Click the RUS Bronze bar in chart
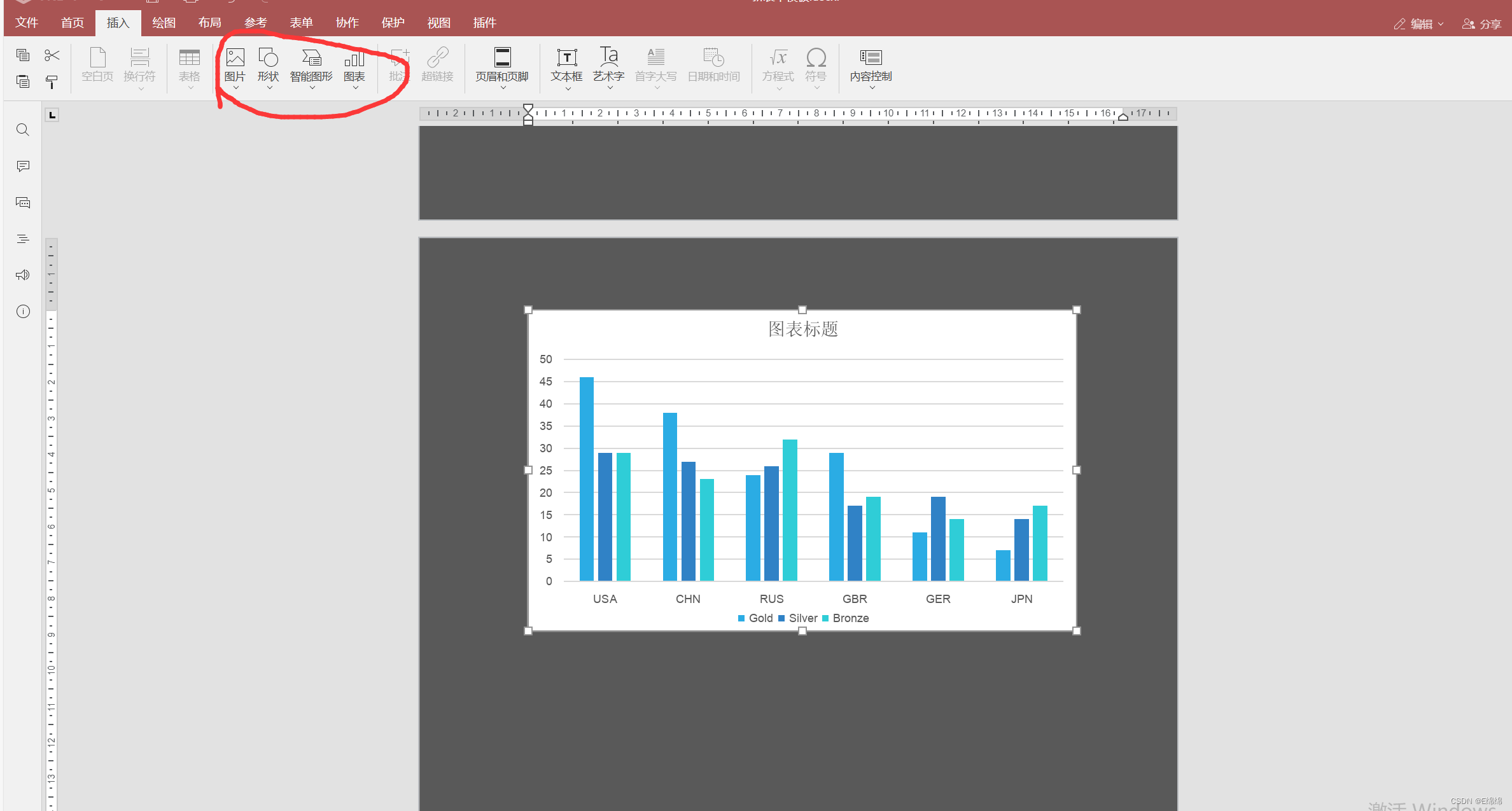Image resolution: width=1512 pixels, height=811 pixels. coord(790,510)
